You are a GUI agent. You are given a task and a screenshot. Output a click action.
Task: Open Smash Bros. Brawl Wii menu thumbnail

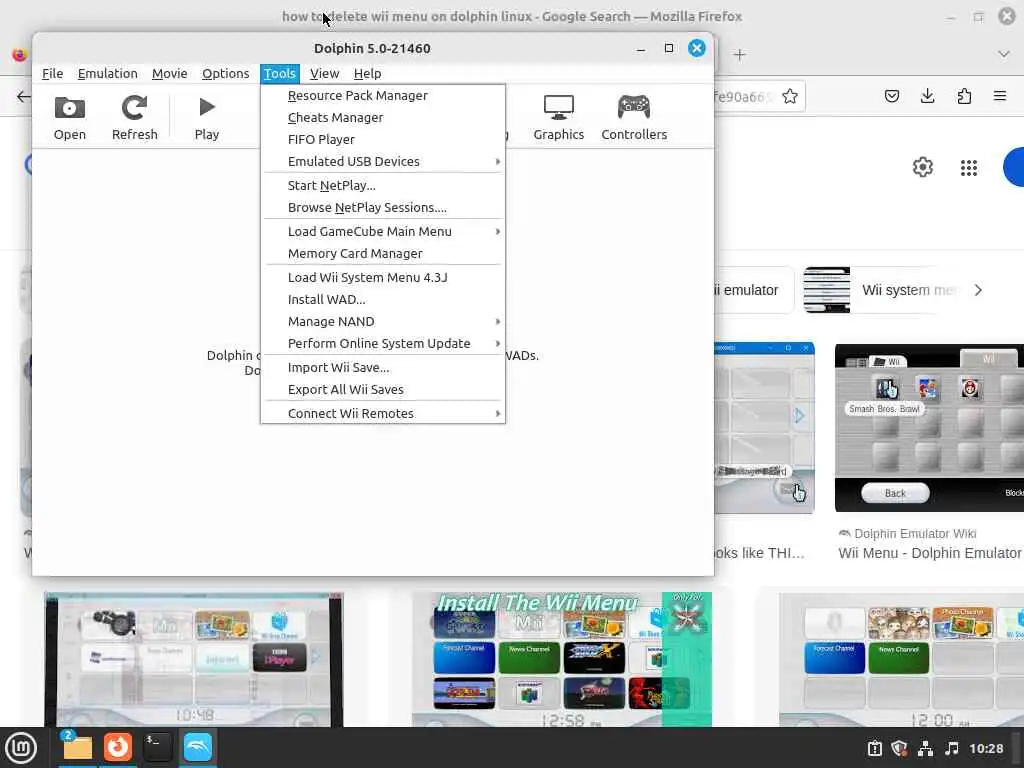(x=929, y=428)
